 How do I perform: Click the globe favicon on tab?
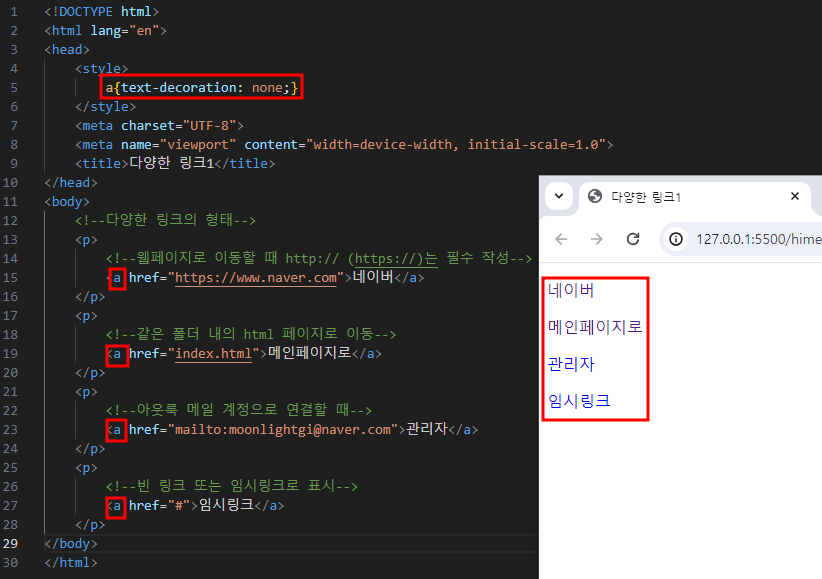[x=594, y=196]
